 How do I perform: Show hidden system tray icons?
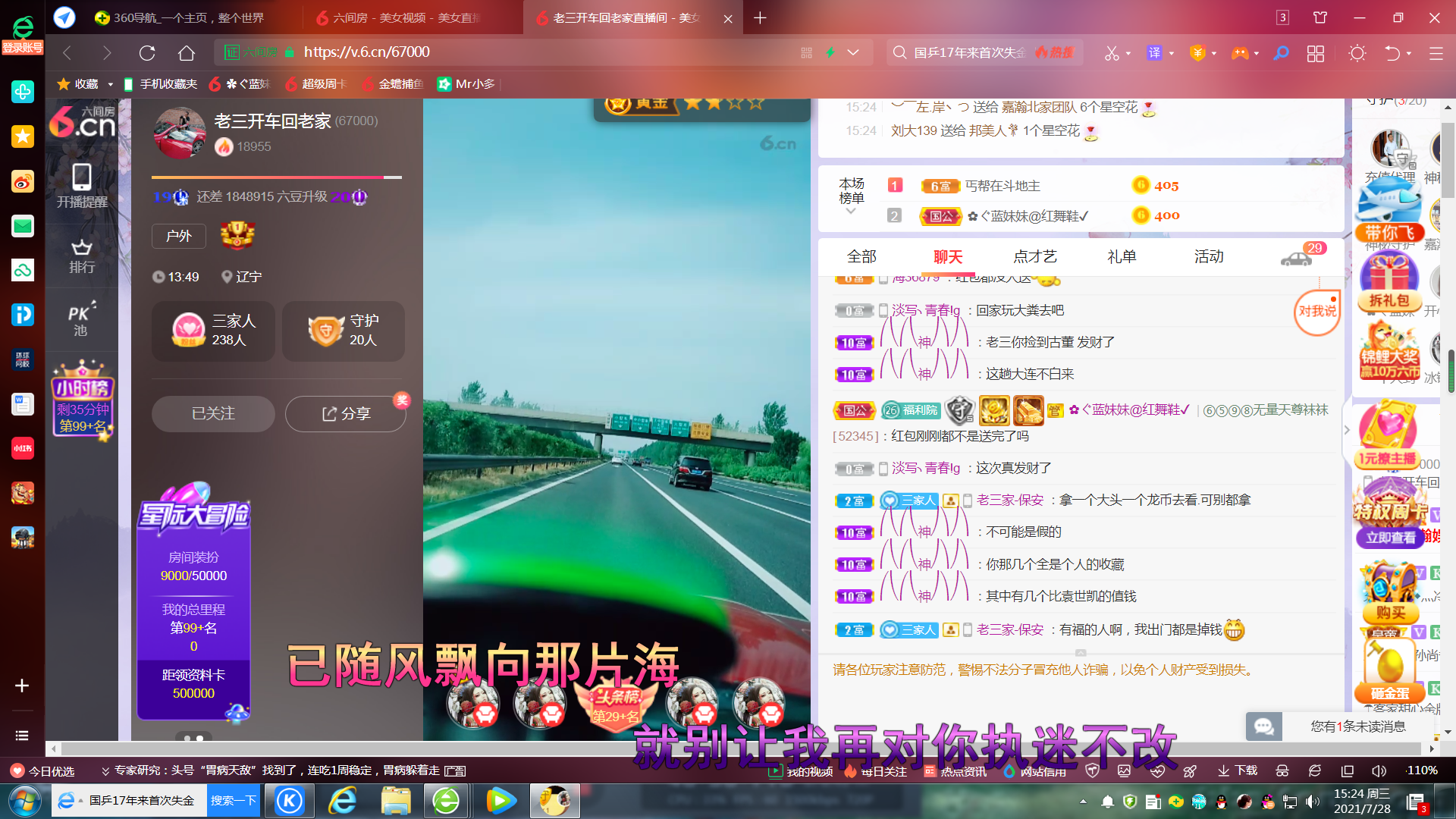1083,801
